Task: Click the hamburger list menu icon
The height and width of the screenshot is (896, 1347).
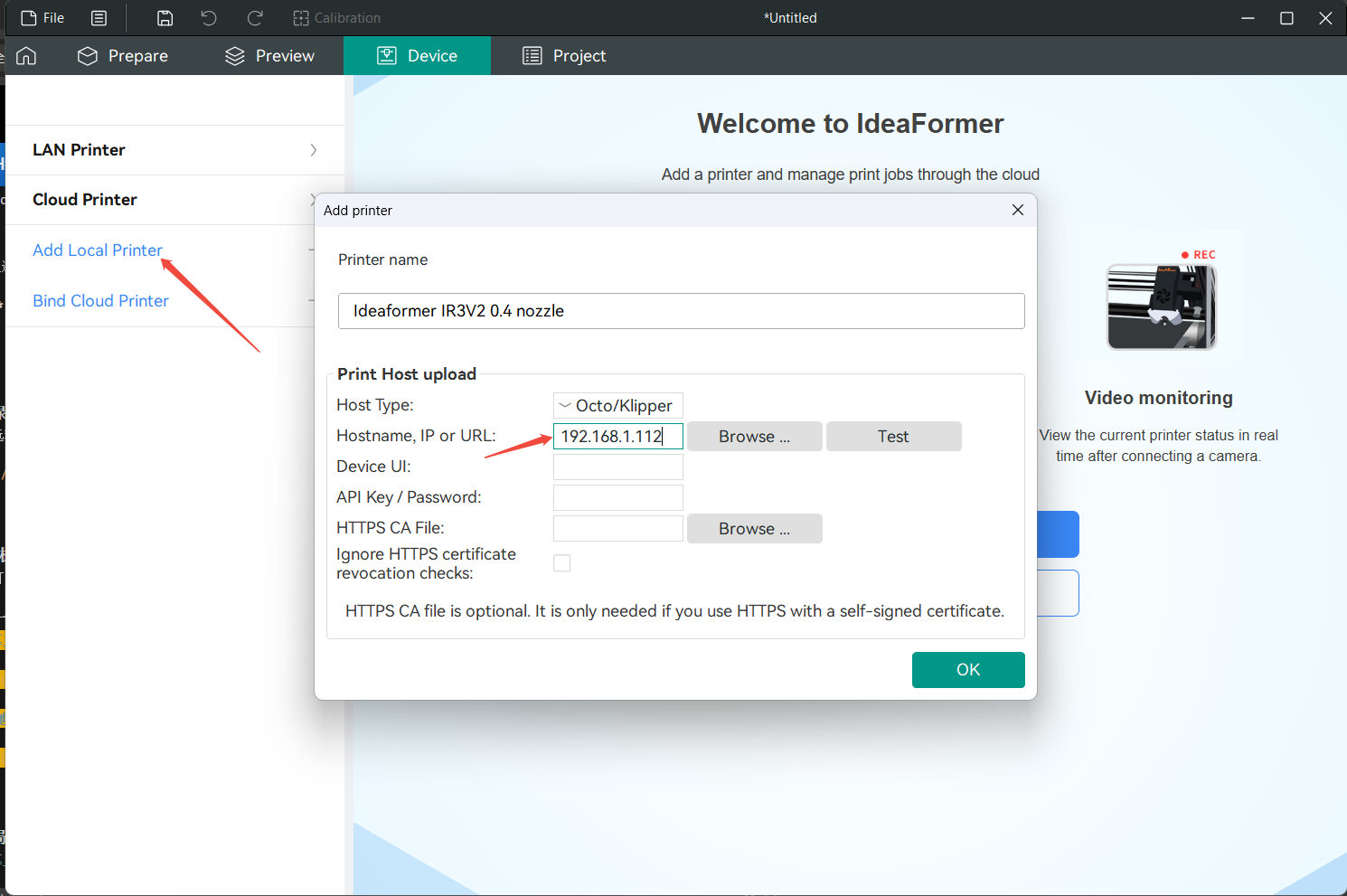Action: click(99, 18)
